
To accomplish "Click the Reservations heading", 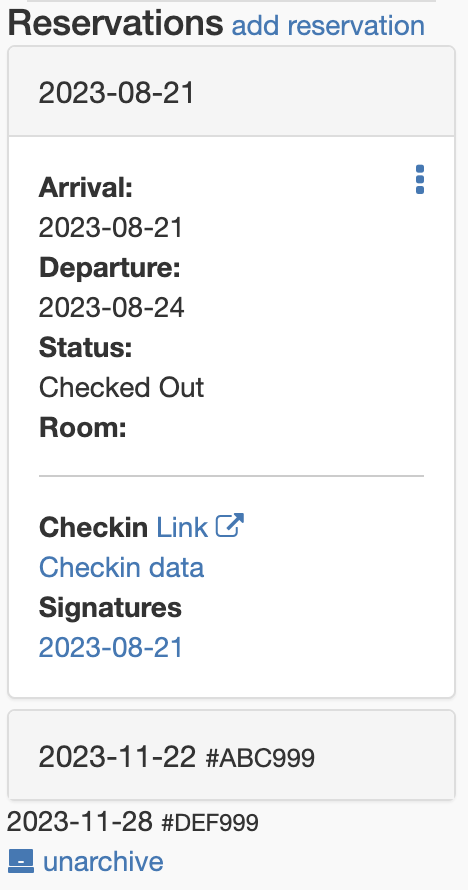I will (x=116, y=23).
